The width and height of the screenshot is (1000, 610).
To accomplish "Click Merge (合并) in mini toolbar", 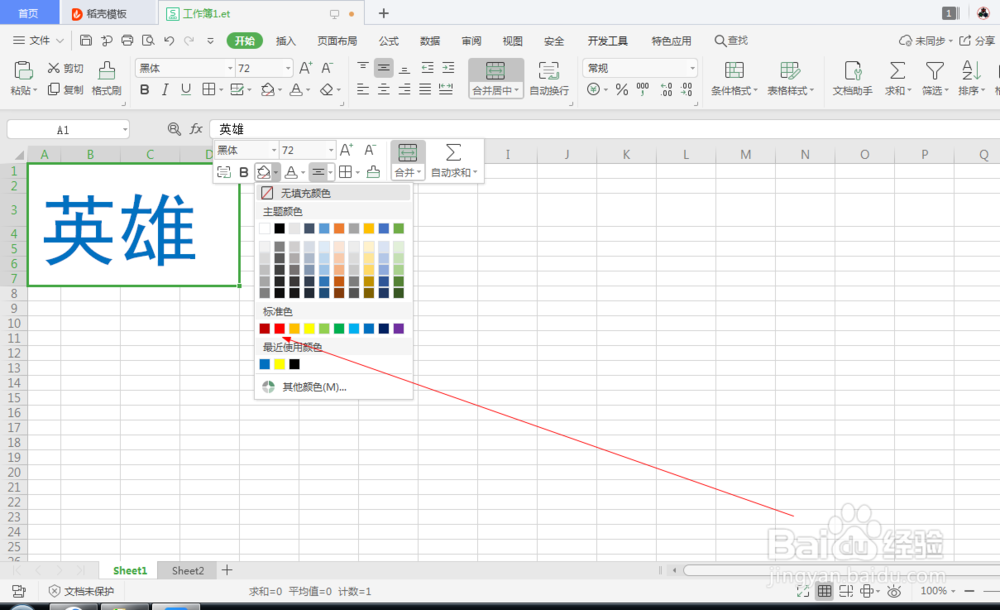I will (408, 161).
